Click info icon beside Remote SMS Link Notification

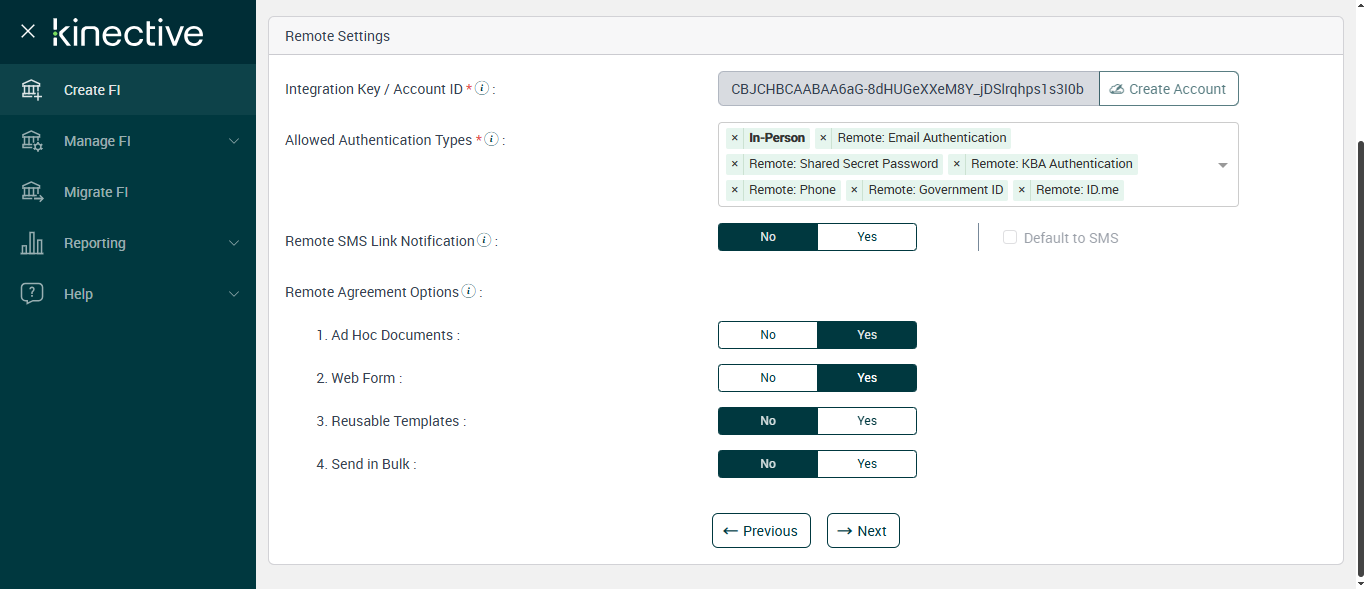tap(484, 240)
